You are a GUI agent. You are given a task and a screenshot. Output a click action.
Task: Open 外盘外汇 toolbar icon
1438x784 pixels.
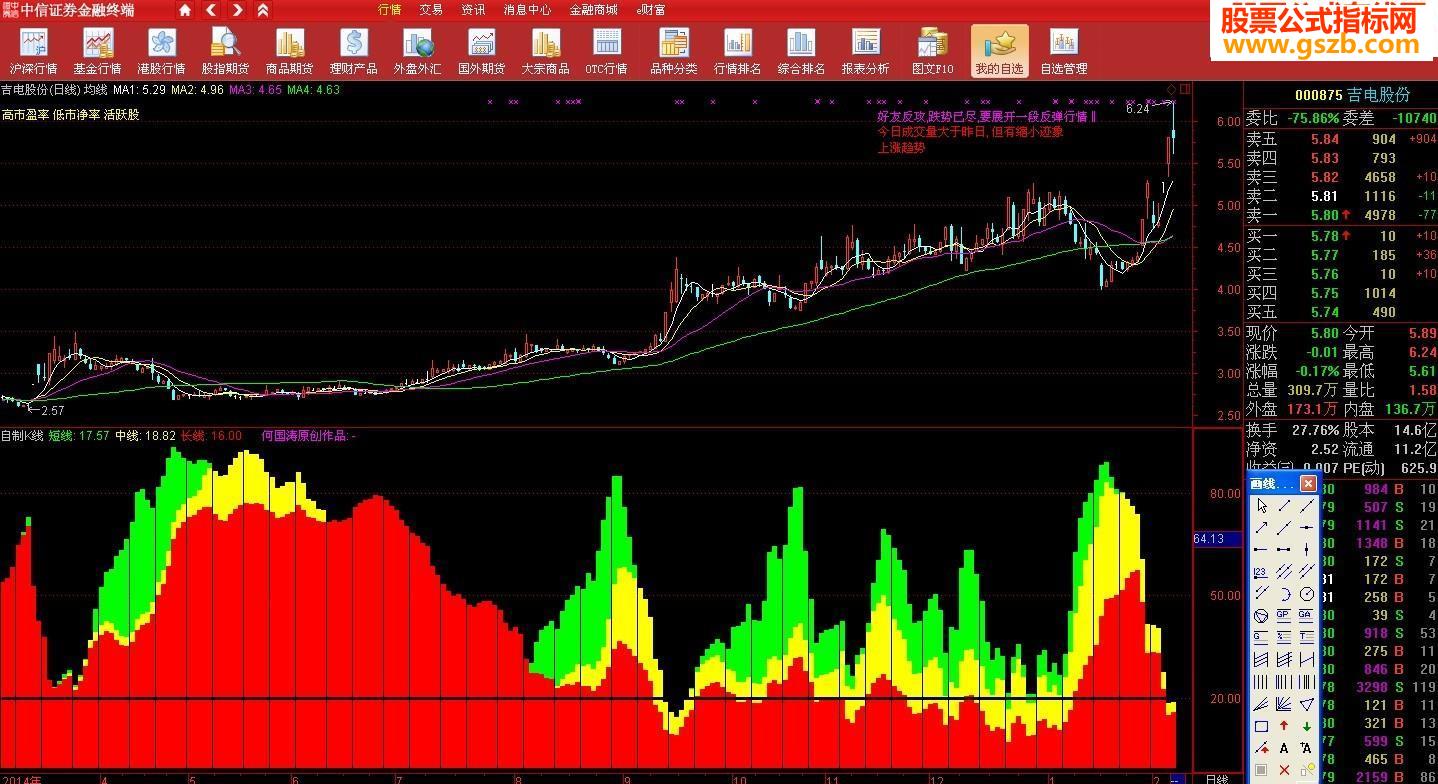tap(417, 51)
